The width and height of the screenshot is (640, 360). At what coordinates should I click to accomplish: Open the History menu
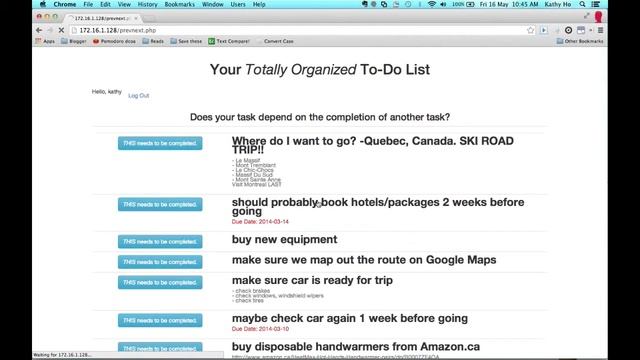tap(147, 4)
